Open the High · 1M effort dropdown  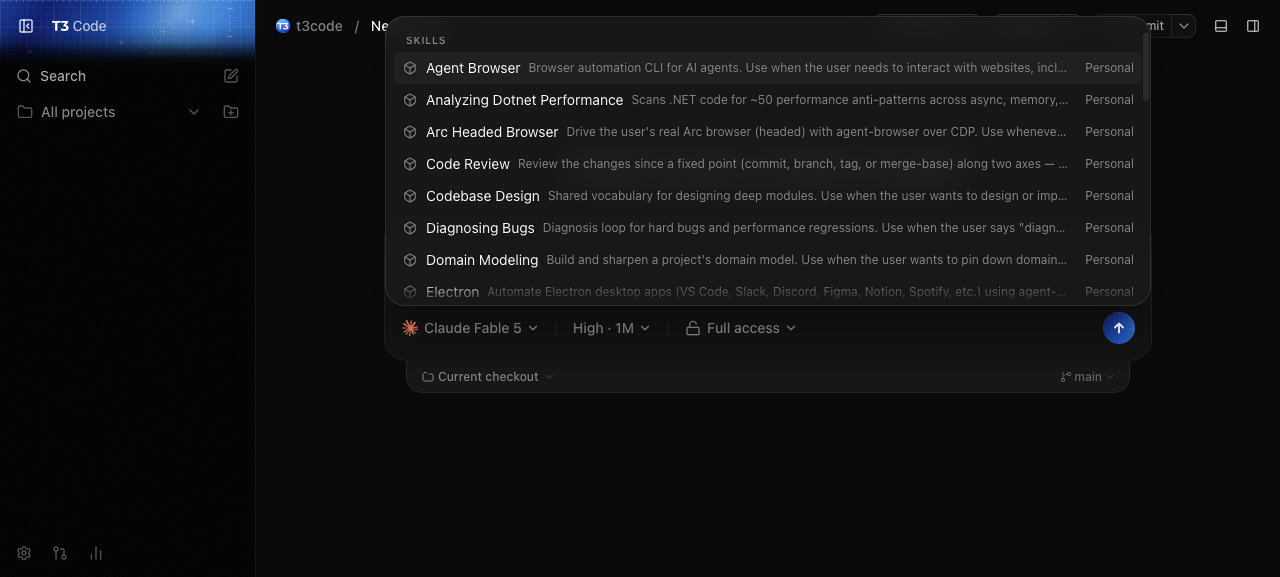click(611, 328)
